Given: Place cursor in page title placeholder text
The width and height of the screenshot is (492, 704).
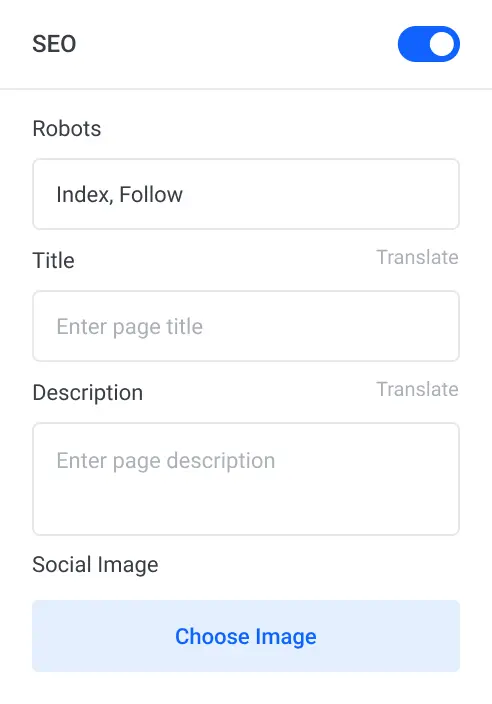Looking at the screenshot, I should point(130,327).
